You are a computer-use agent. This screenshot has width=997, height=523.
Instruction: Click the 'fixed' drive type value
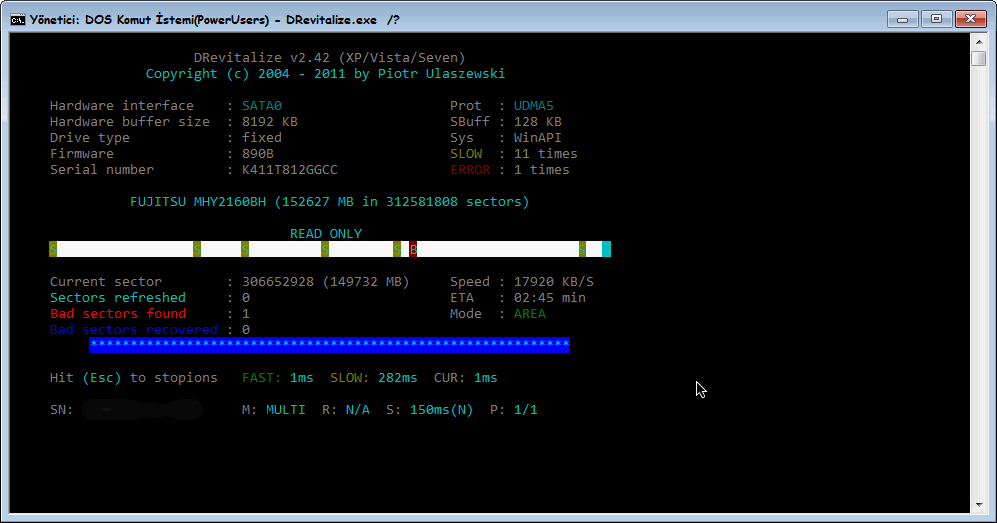click(262, 137)
